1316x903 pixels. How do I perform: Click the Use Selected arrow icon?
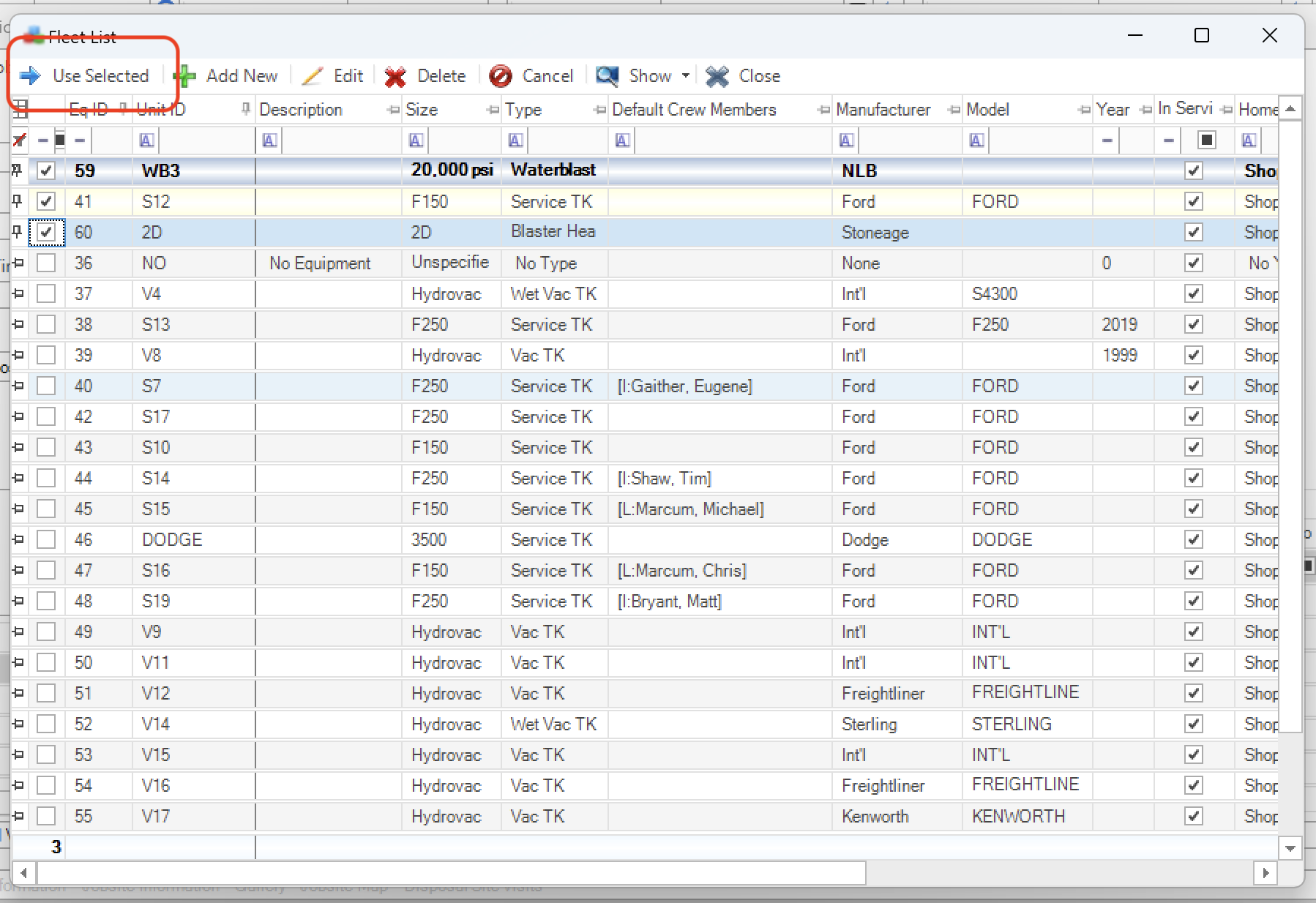pos(30,75)
